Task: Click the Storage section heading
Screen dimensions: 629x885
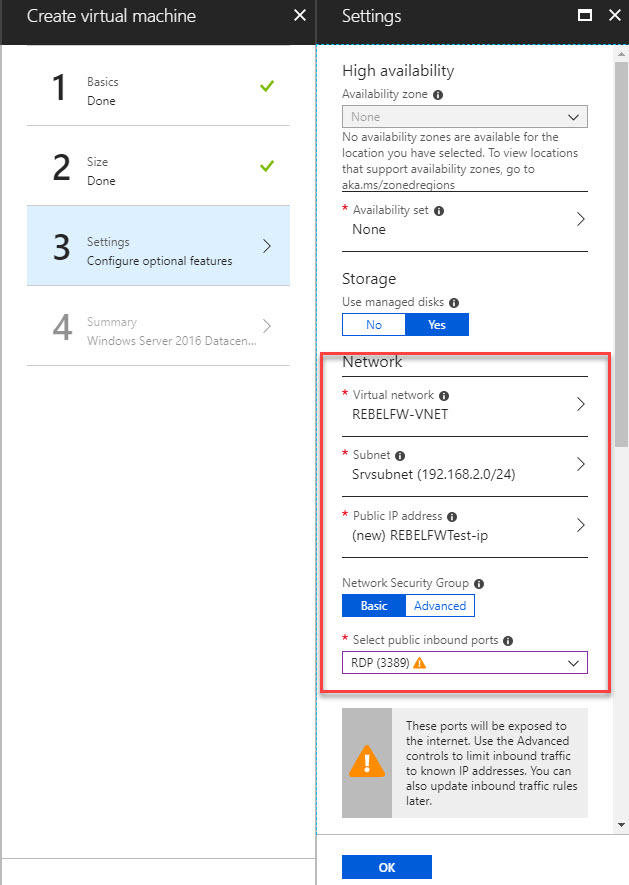Action: (x=369, y=279)
